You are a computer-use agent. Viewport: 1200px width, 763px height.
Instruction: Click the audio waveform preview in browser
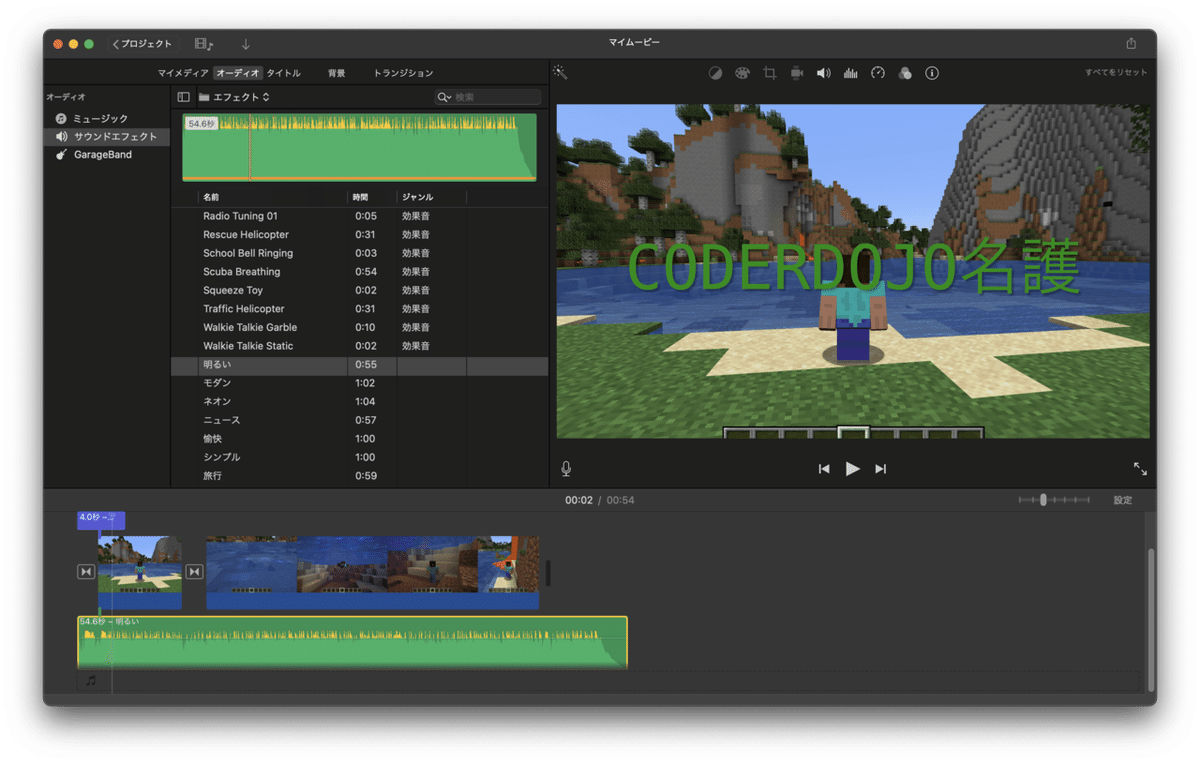coord(359,147)
